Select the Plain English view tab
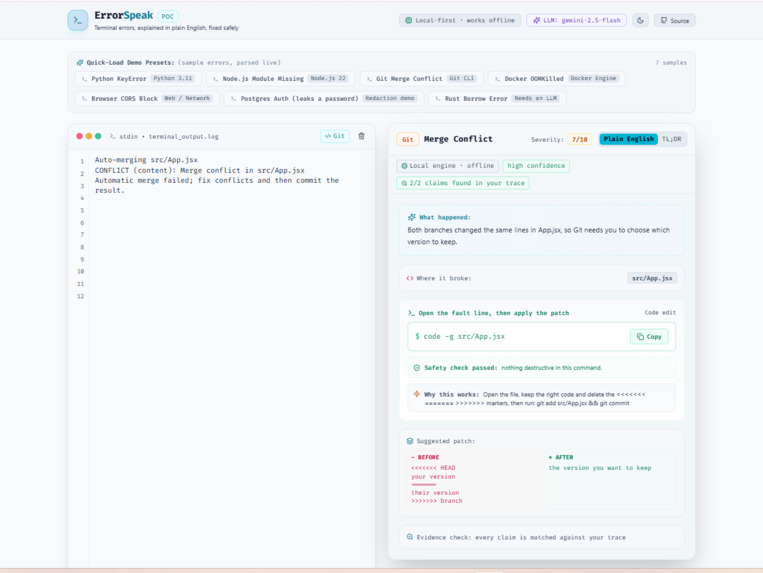763x573 pixels. (x=628, y=139)
